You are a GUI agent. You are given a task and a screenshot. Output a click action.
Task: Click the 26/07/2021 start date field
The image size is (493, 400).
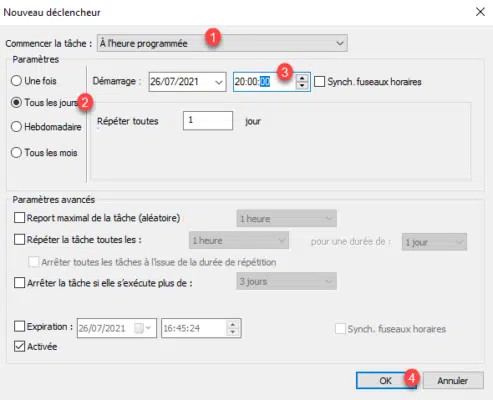click(x=181, y=82)
